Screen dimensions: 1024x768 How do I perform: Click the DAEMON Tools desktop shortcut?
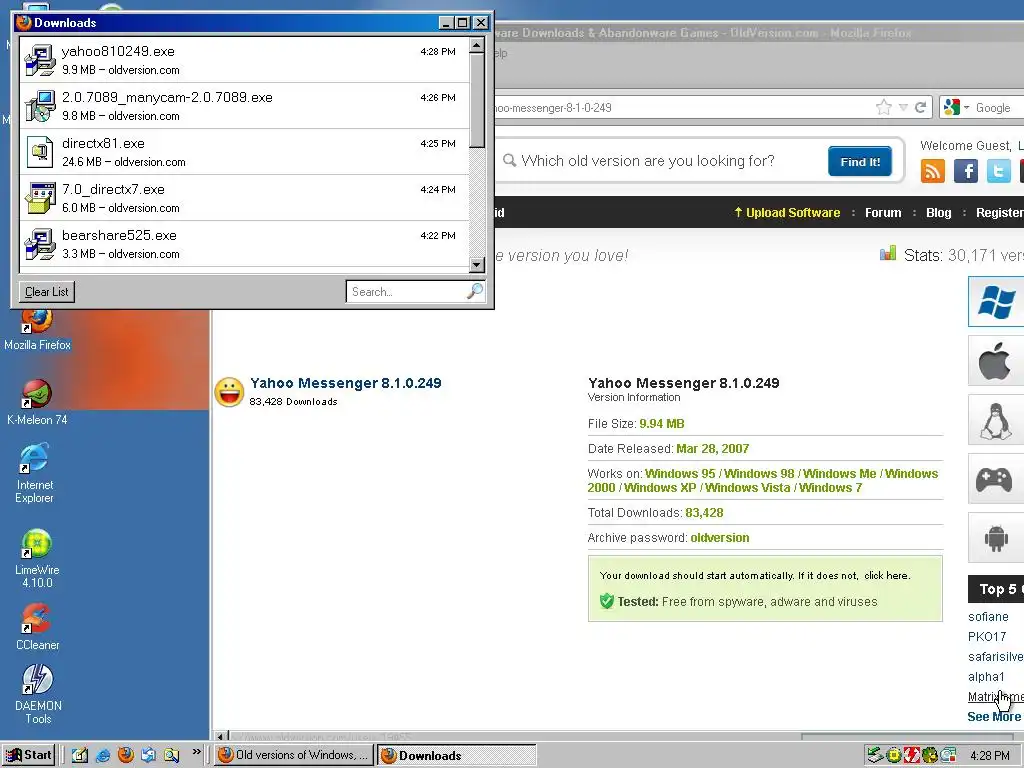pyautogui.click(x=38, y=694)
